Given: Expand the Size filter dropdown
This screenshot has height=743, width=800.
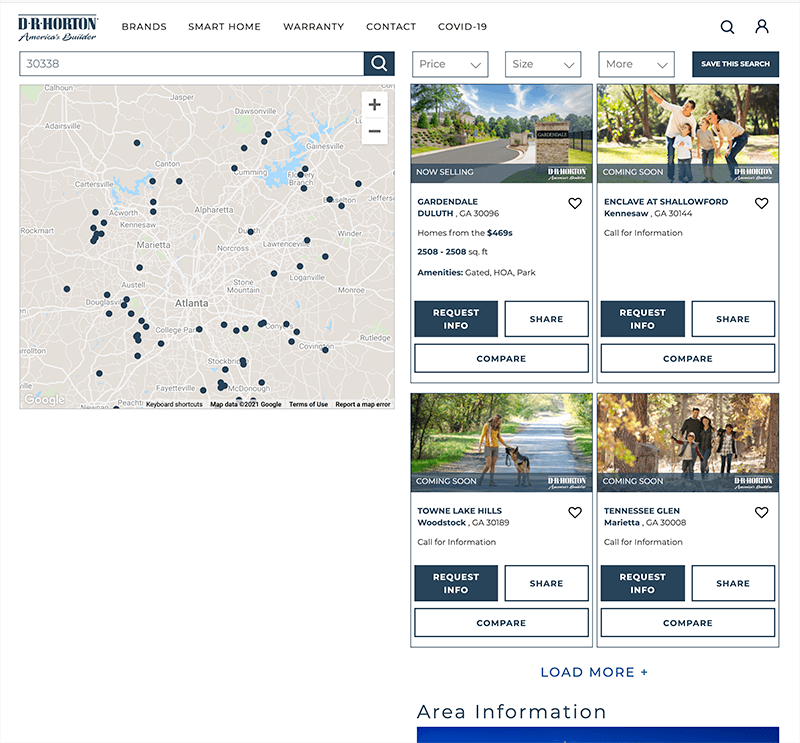Looking at the screenshot, I should [x=543, y=64].
